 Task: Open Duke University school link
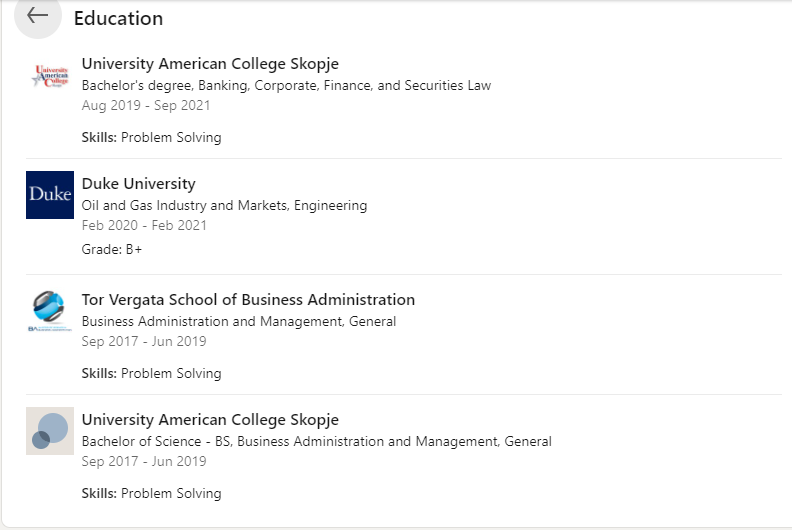tap(138, 184)
